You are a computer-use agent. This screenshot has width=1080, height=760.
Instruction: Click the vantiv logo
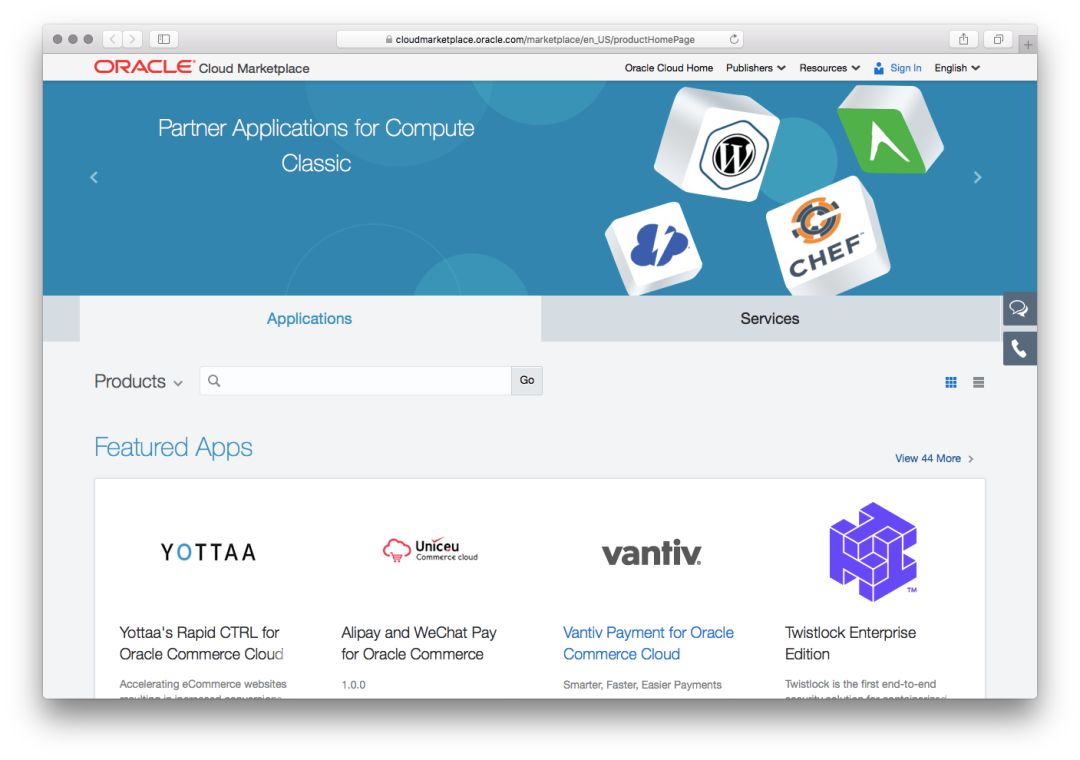[x=652, y=553]
